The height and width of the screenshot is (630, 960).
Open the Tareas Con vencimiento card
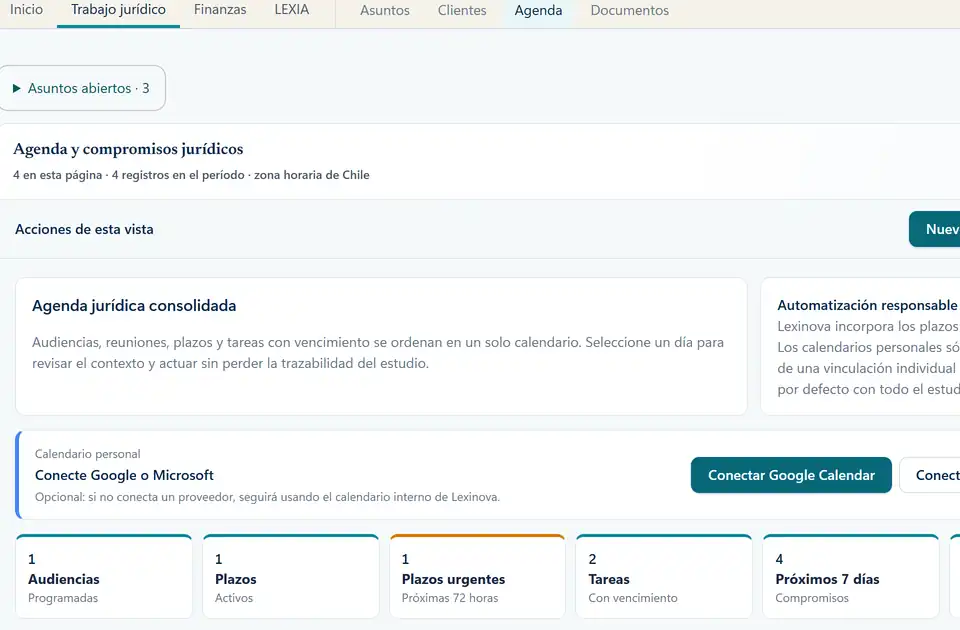click(x=664, y=577)
